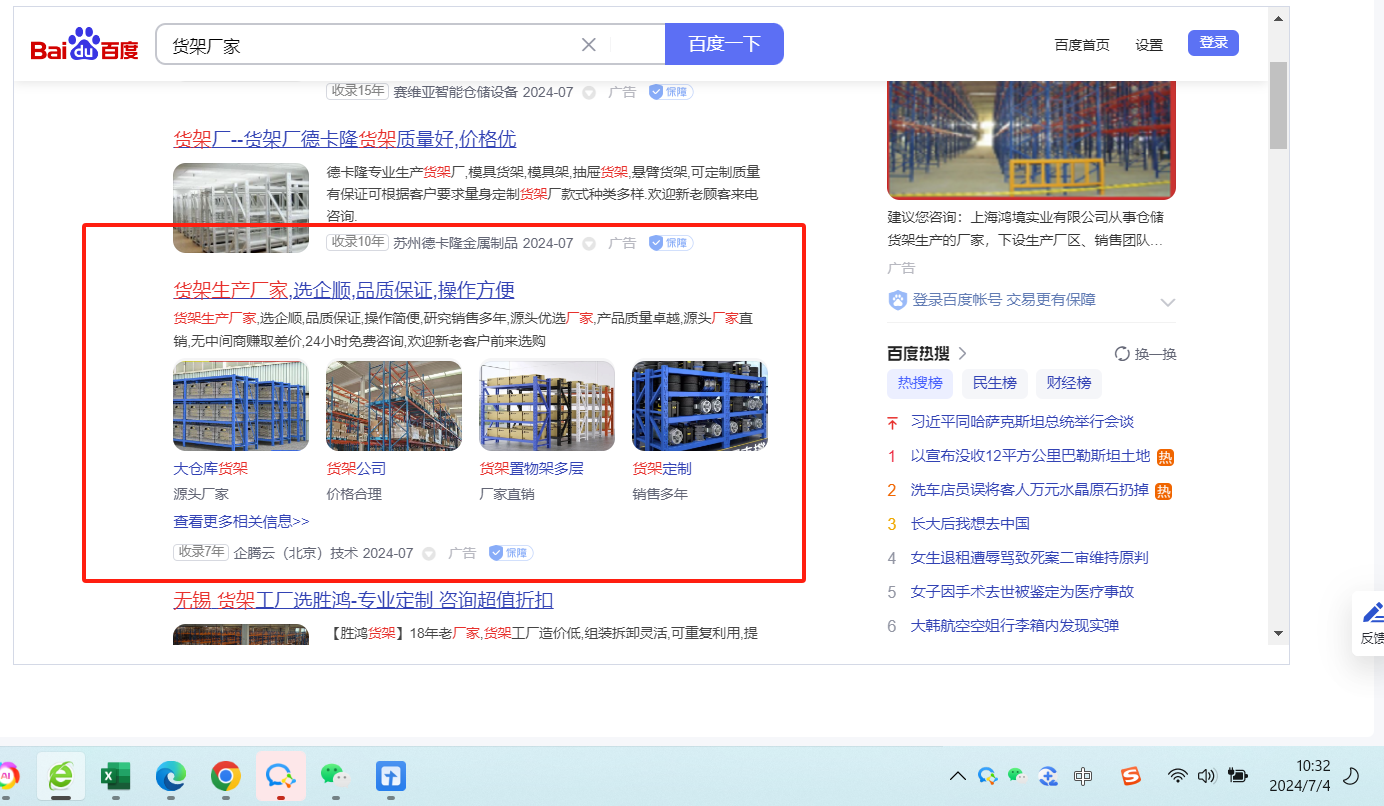Open Google Chrome from the taskbar
The image size is (1384, 806).
pyautogui.click(x=225, y=776)
